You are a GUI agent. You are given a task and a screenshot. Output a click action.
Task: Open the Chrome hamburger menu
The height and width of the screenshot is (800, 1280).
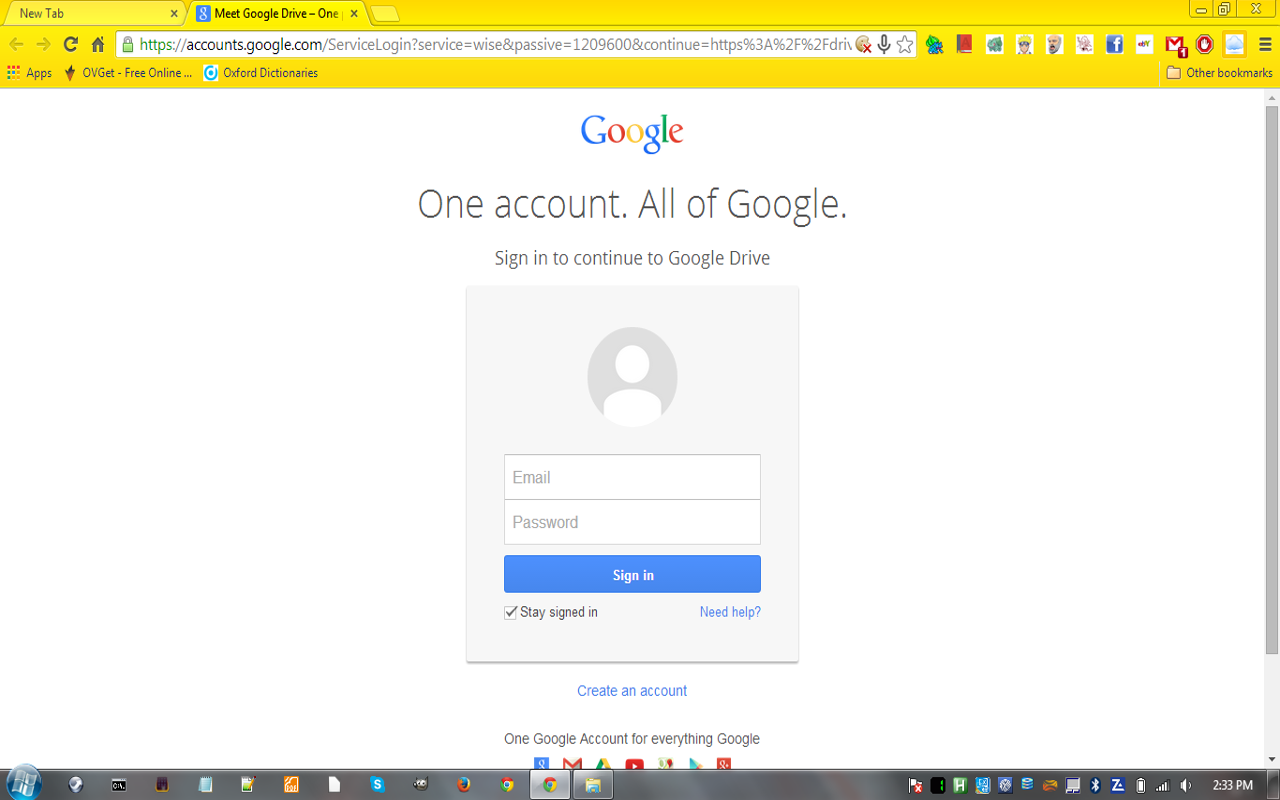1265,44
